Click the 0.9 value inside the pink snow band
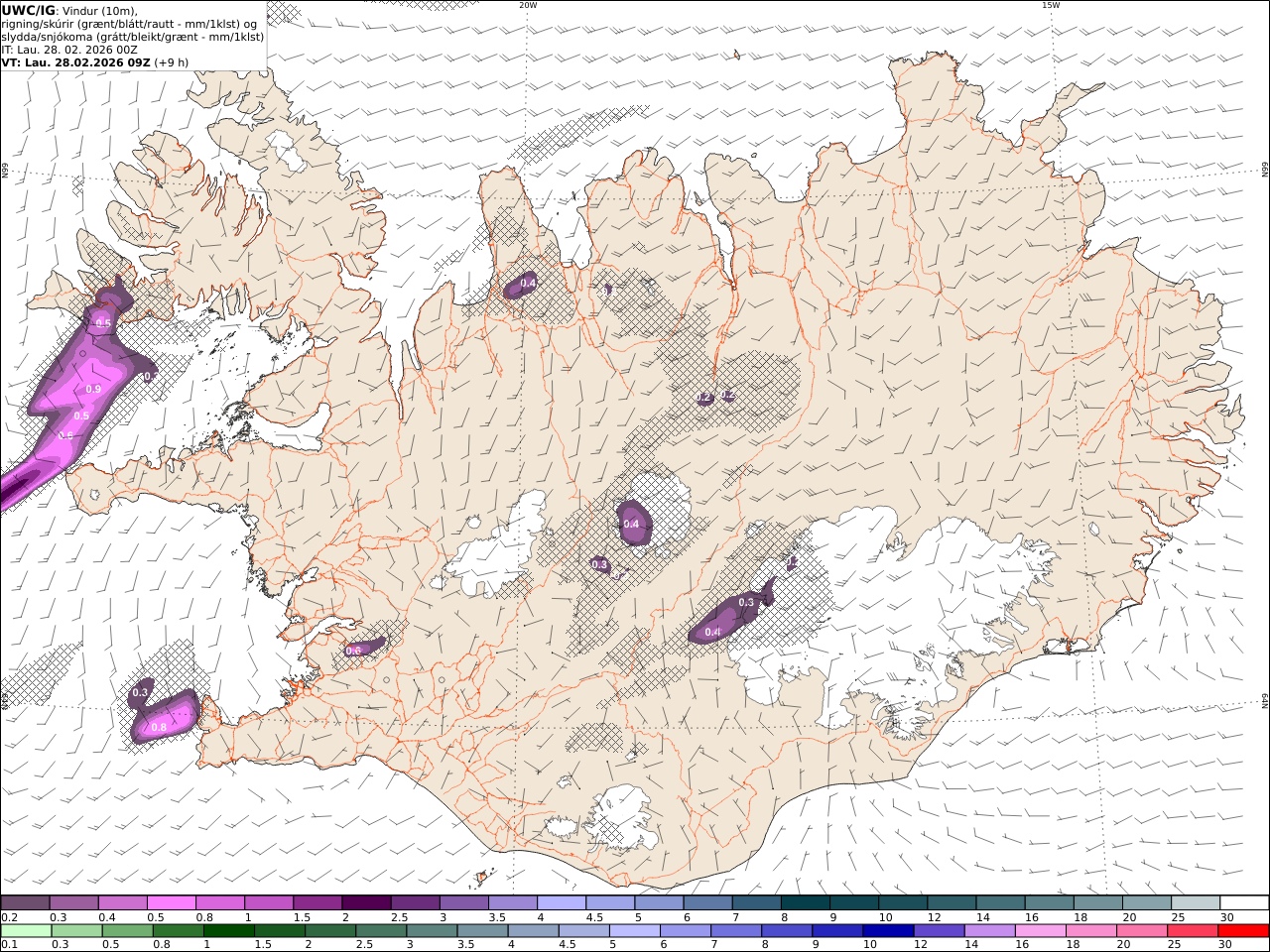 pyautogui.click(x=95, y=389)
